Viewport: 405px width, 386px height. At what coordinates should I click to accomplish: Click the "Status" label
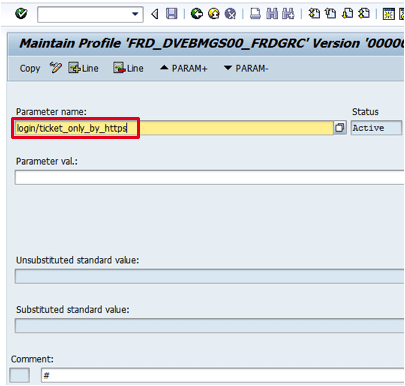(365, 112)
